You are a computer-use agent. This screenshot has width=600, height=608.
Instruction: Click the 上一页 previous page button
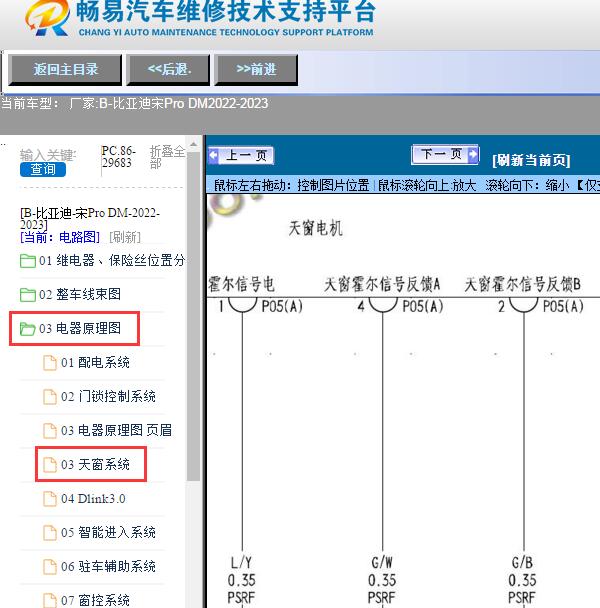coord(241,155)
